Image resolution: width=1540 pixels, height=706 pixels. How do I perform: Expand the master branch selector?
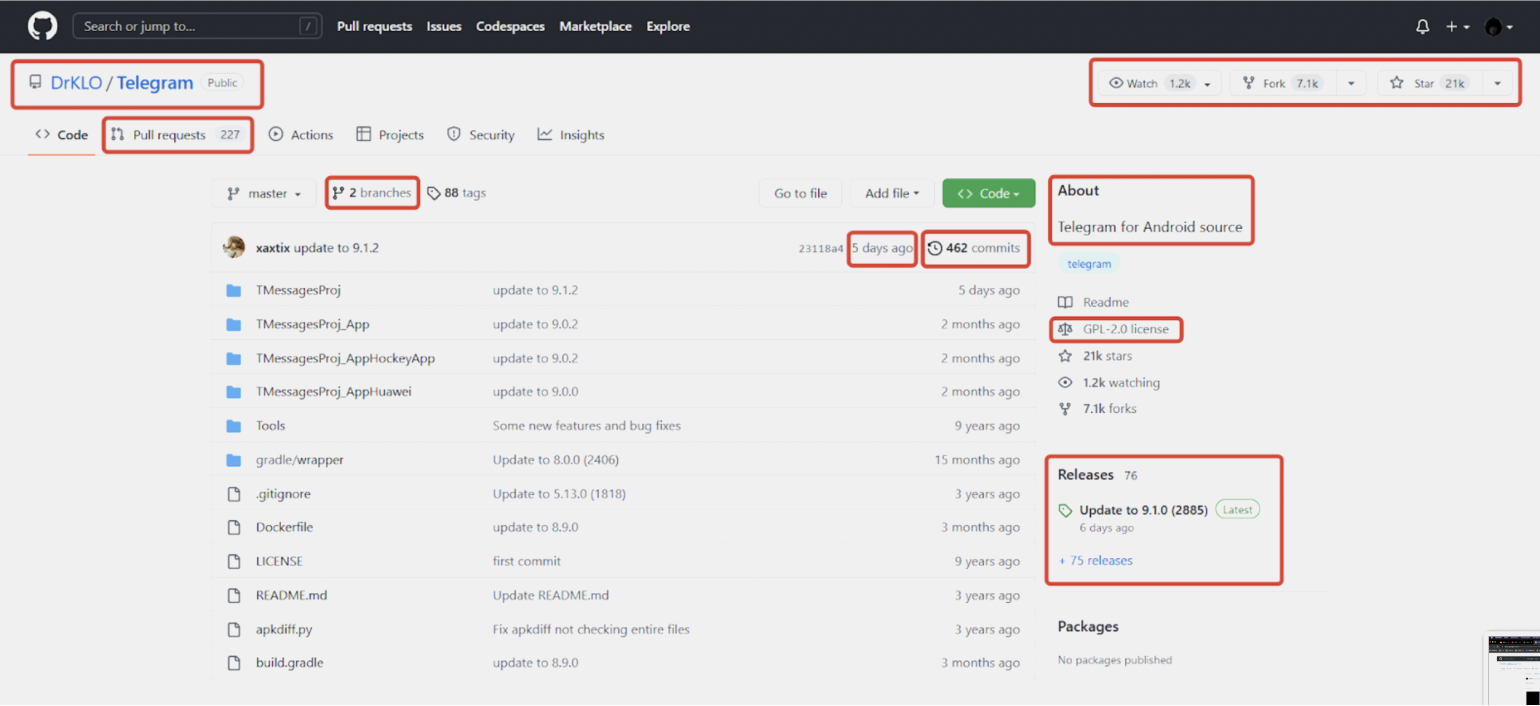264,193
